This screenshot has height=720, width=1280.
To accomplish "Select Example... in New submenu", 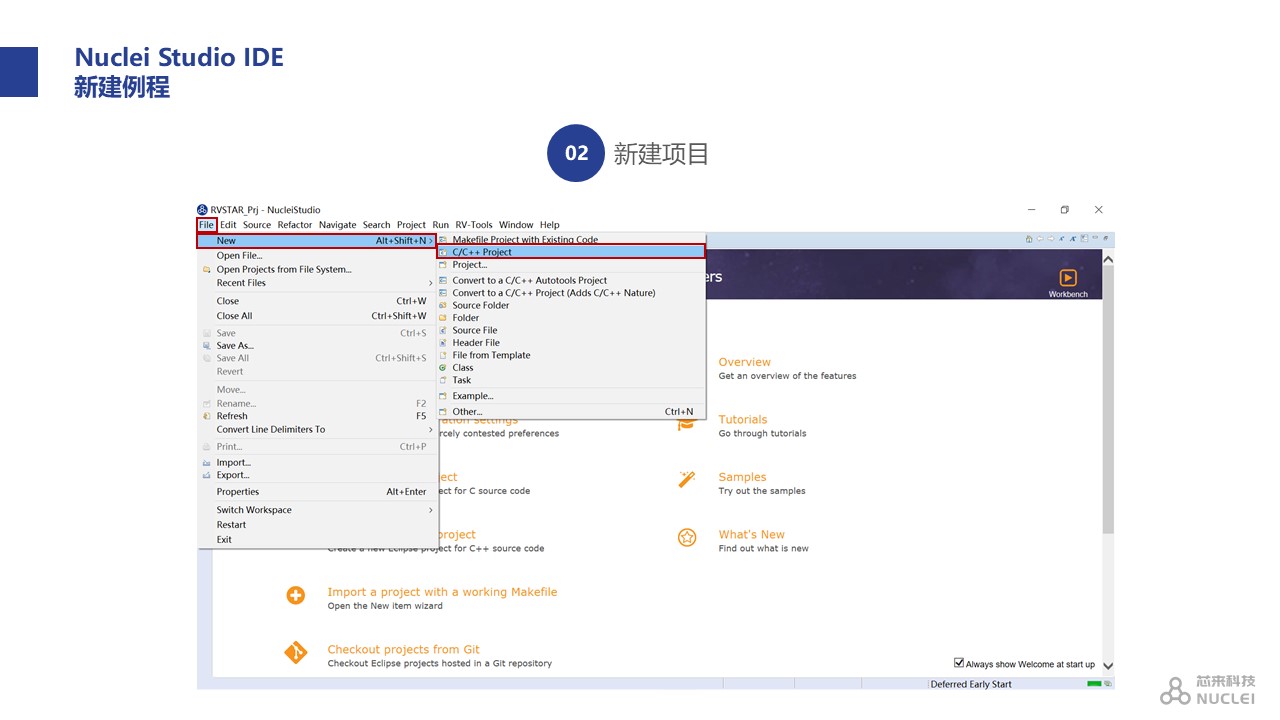I will pyautogui.click(x=571, y=396).
